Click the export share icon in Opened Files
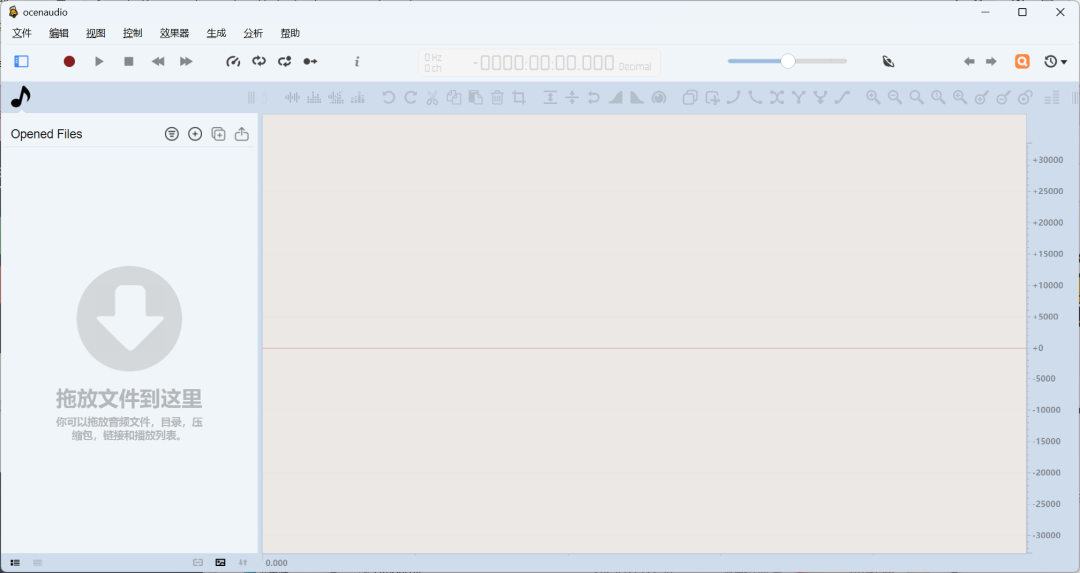The image size is (1080, 573). point(242,134)
